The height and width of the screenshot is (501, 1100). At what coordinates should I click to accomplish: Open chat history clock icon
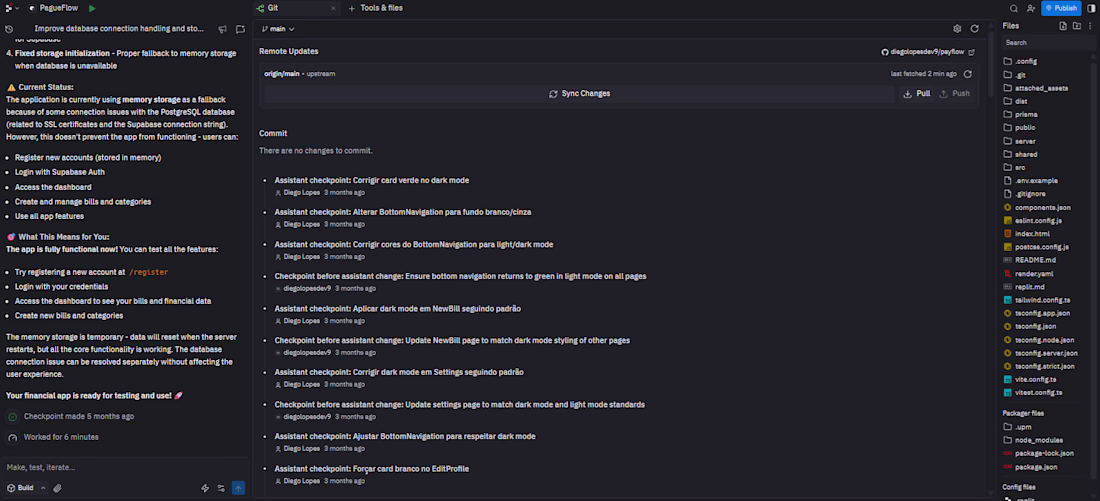[x=9, y=29]
